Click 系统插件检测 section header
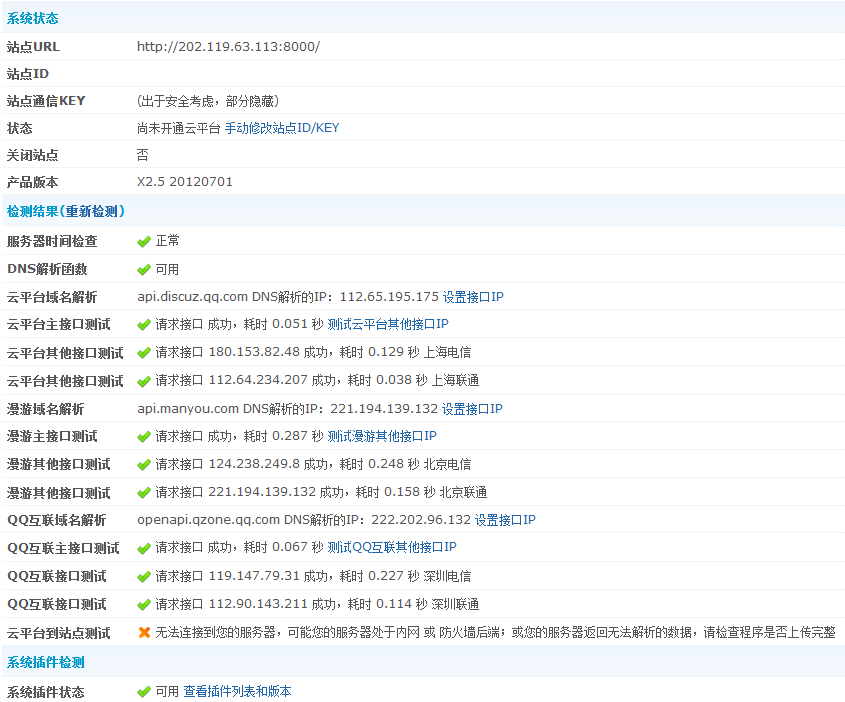 point(46,662)
